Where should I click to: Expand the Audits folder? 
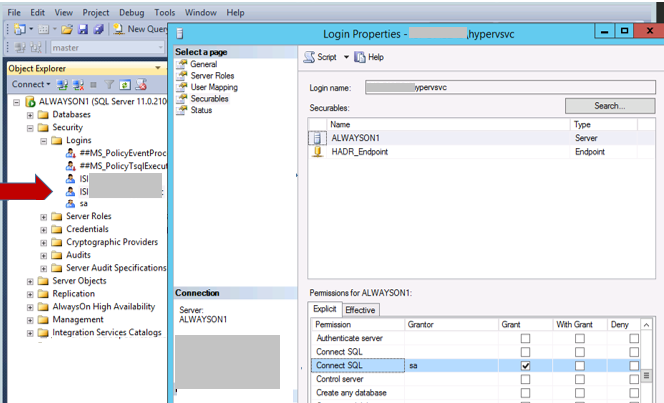click(x=44, y=256)
